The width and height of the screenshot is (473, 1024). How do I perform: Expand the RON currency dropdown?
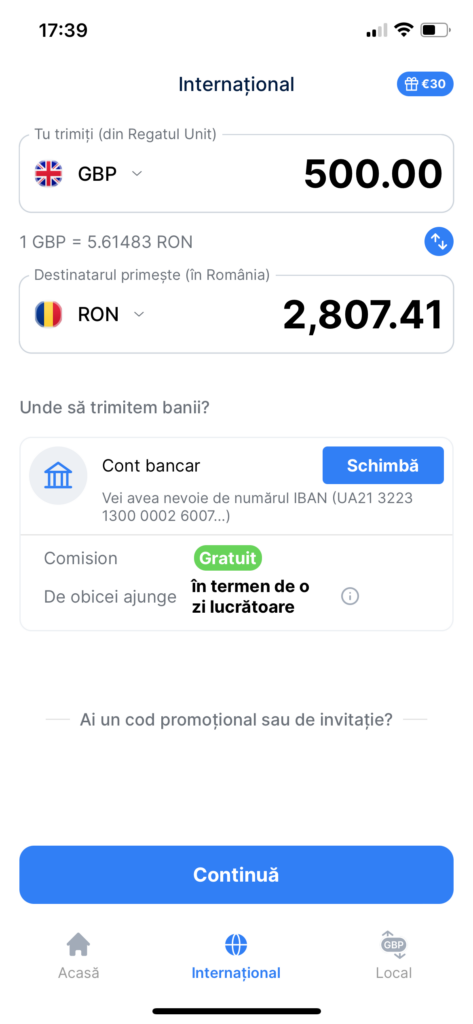tap(139, 314)
